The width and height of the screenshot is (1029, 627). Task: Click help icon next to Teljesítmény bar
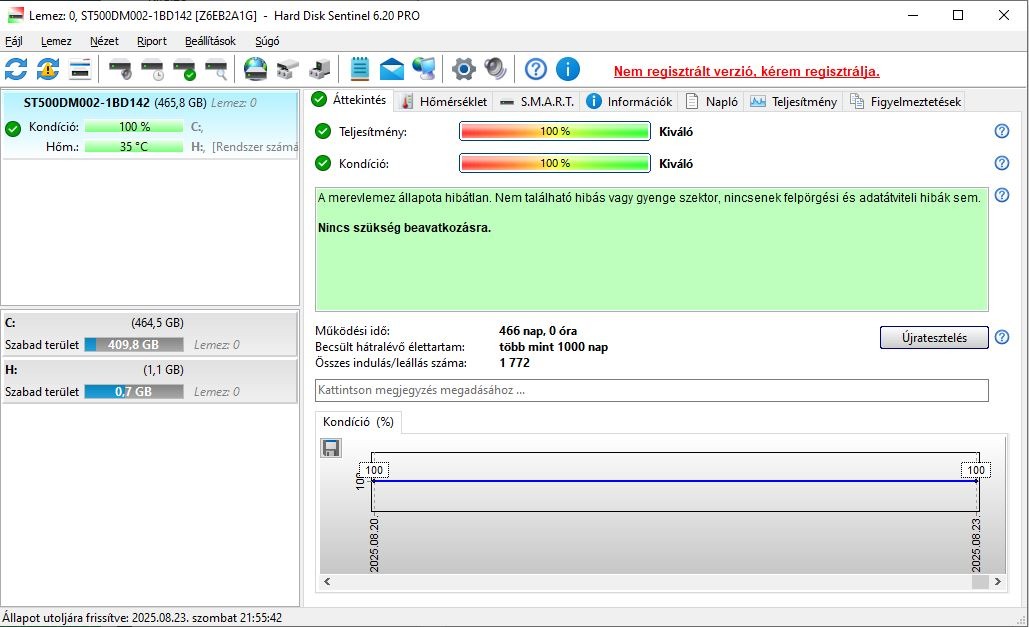pyautogui.click(x=1001, y=131)
